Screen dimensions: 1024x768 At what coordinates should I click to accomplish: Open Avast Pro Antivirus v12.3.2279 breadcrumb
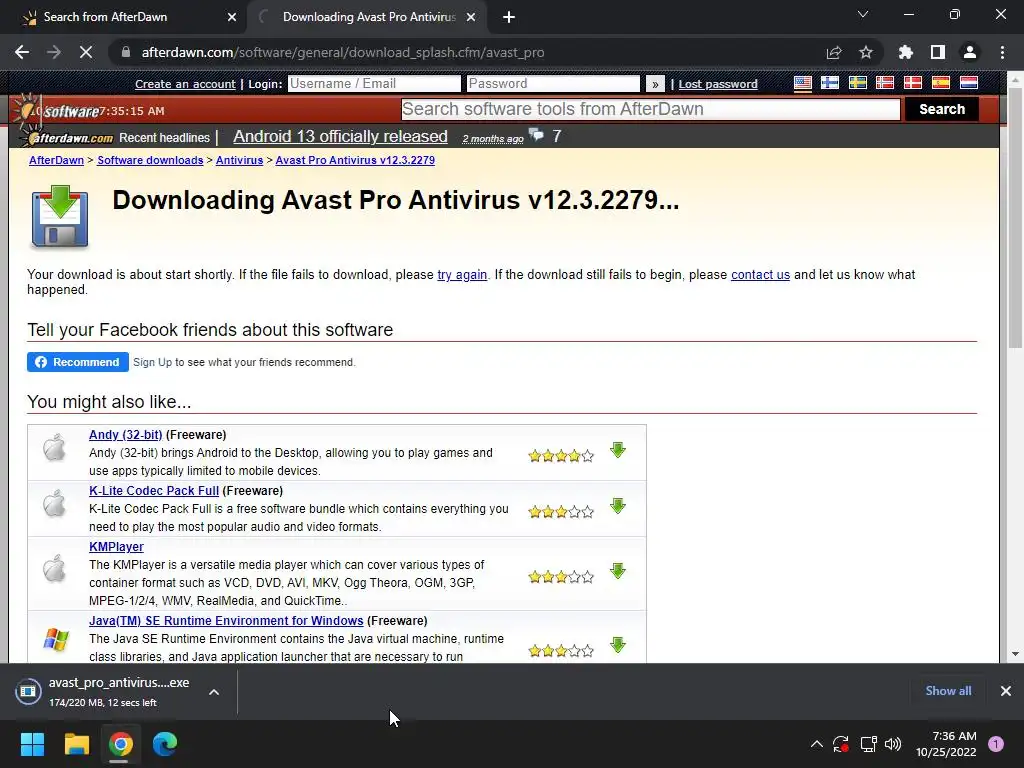355,160
